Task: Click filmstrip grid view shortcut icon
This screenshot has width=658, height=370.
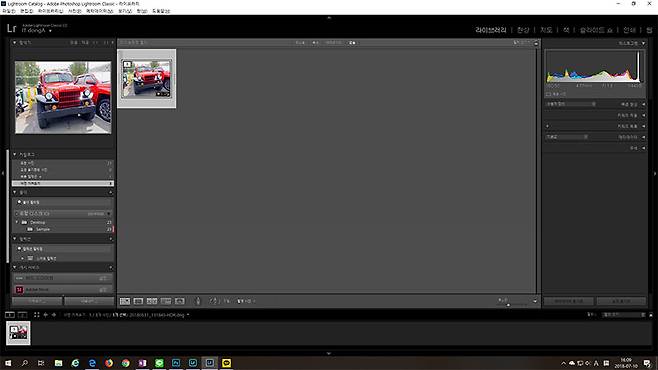Action: click(x=37, y=315)
